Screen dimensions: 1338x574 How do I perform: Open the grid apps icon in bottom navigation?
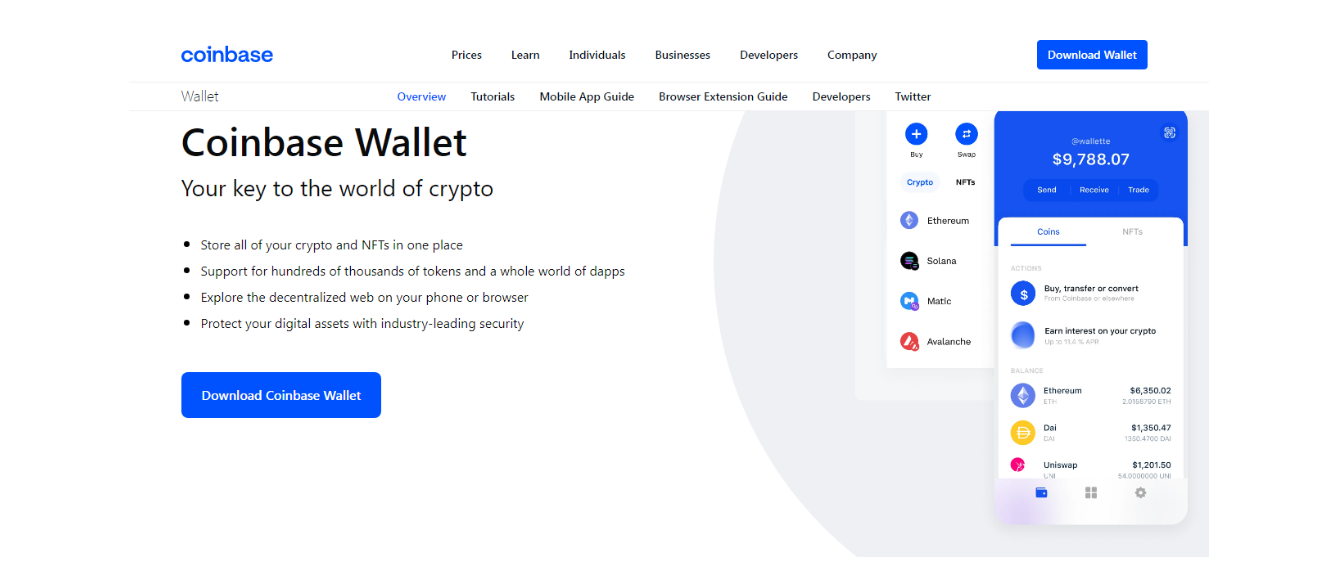click(x=1091, y=493)
